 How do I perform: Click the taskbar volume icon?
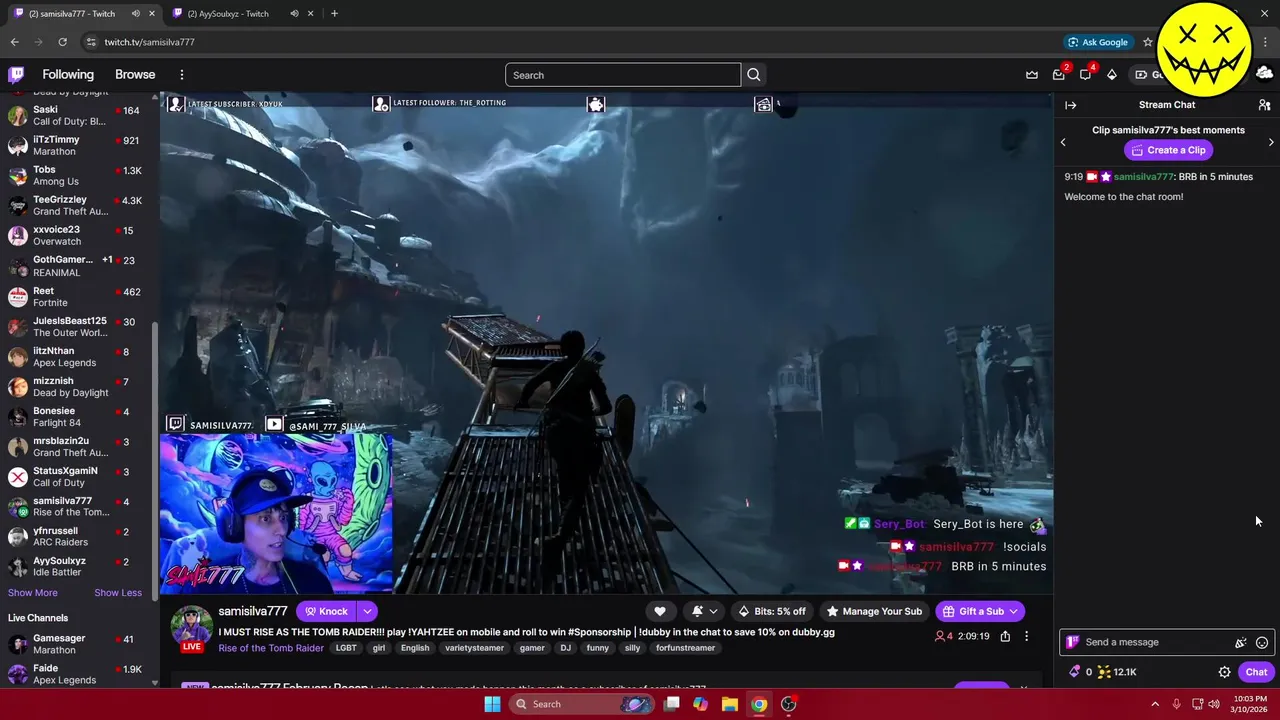click(1214, 704)
